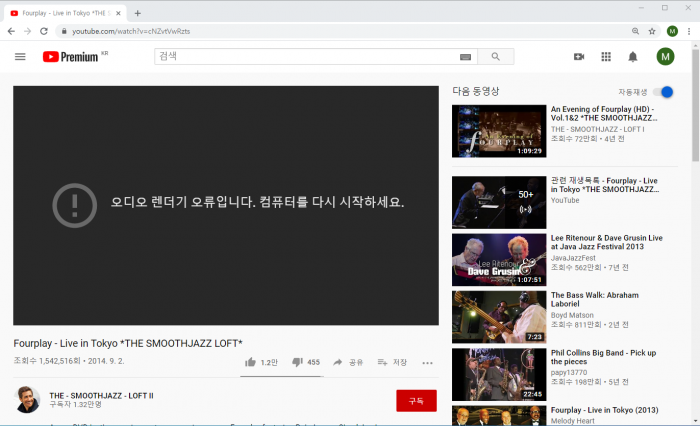Click the Boyd Matson channel name
Image resolution: width=700 pixels, height=426 pixels.
click(572, 315)
